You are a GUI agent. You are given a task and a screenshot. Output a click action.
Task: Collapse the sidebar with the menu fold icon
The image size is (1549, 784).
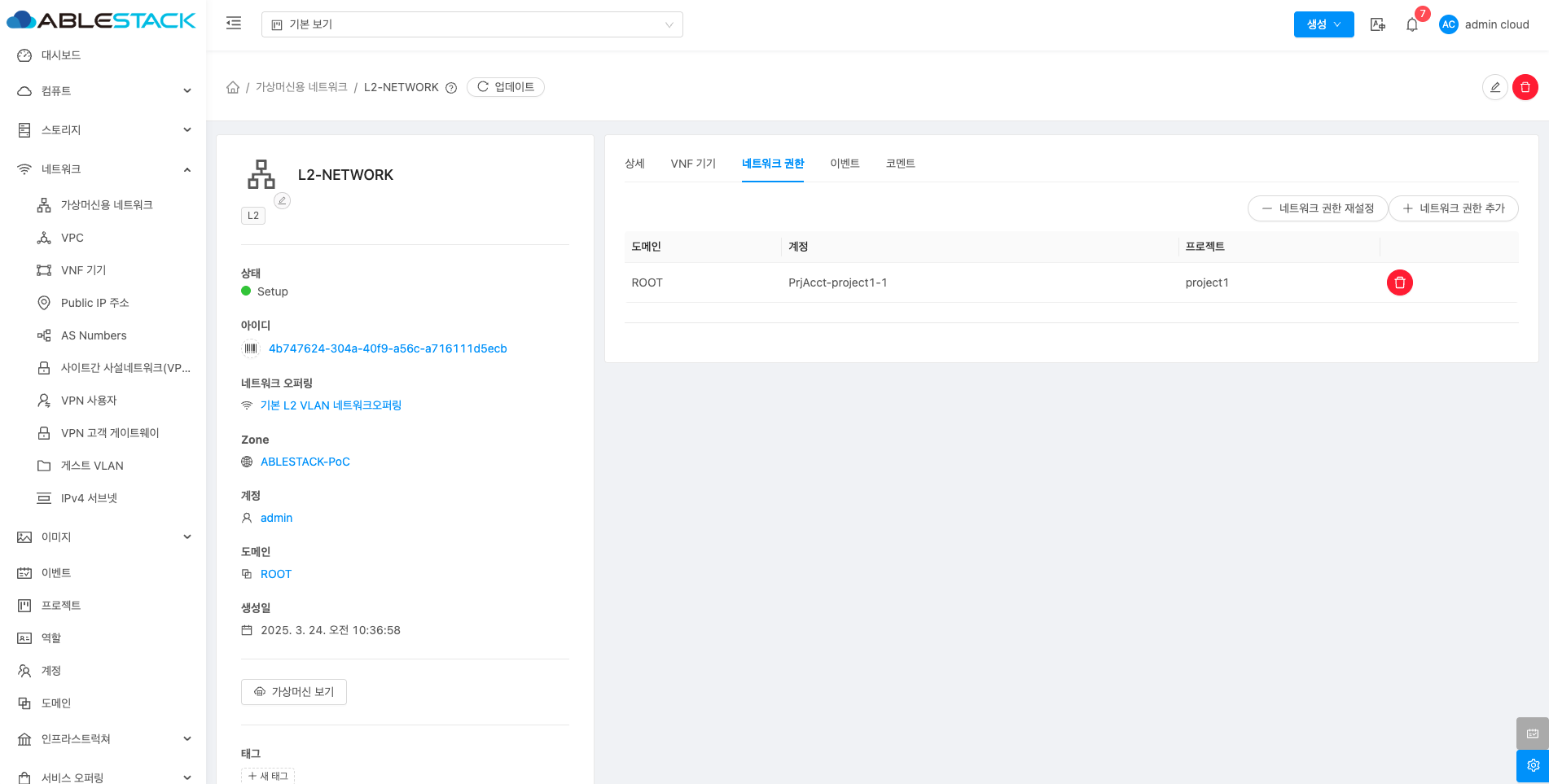[234, 24]
